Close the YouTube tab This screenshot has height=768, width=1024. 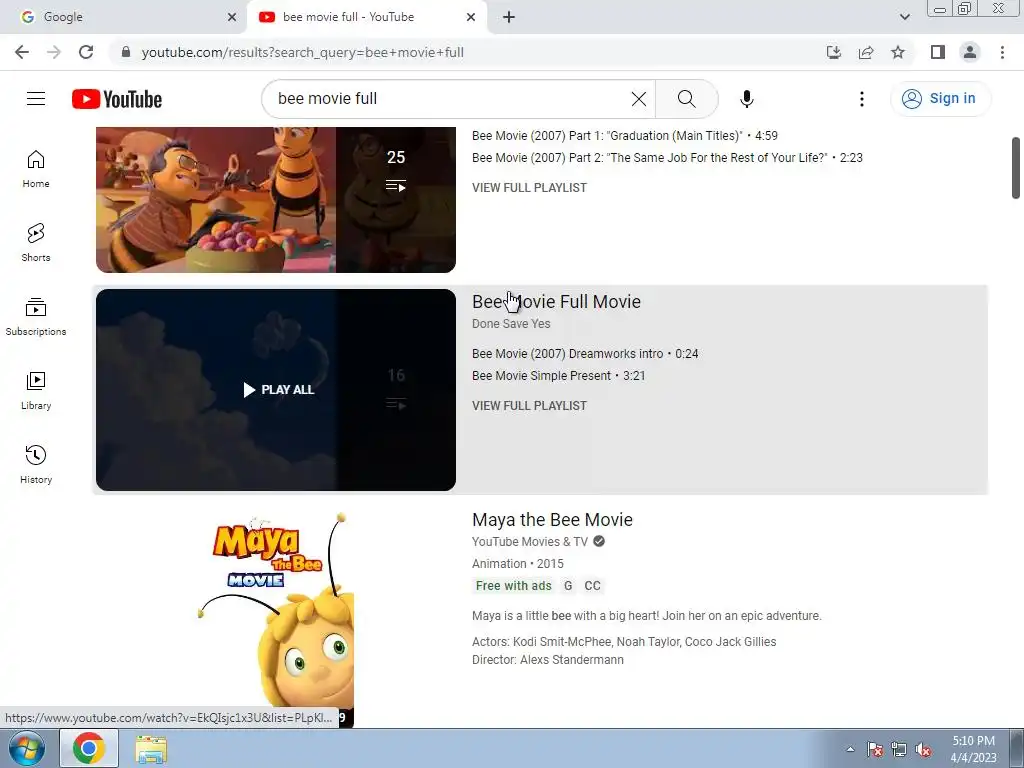[x=471, y=17]
